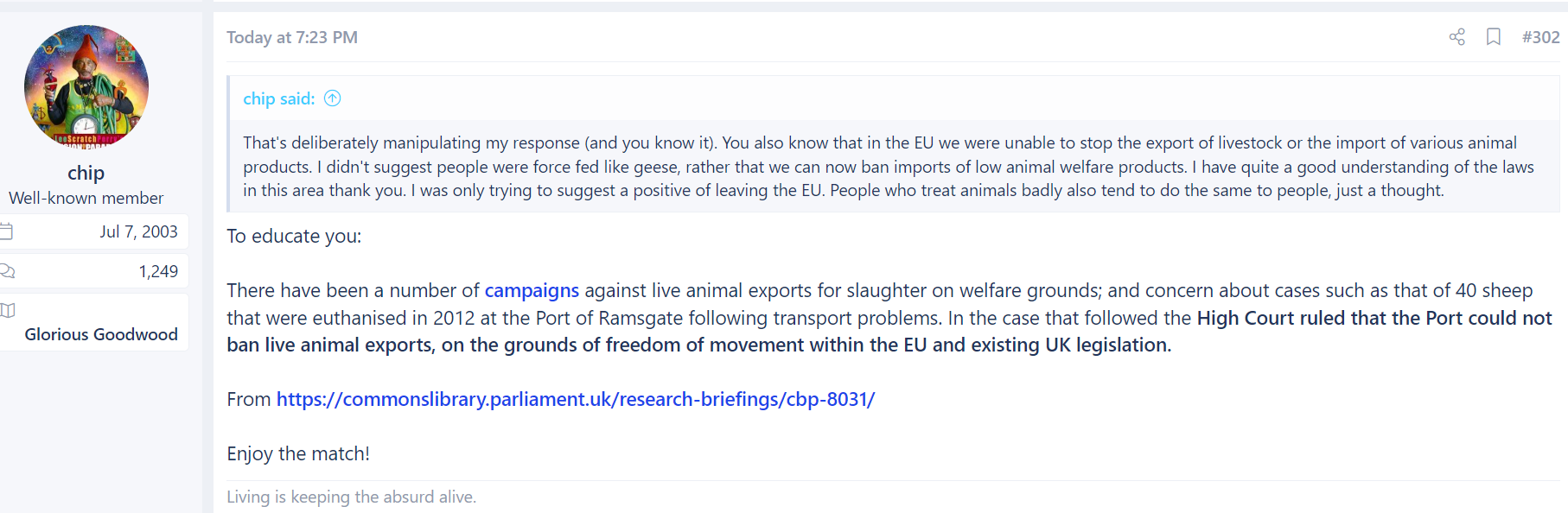Jump to quoted post via up-arrow icon
This screenshot has width=1568, height=513.
click(x=332, y=98)
